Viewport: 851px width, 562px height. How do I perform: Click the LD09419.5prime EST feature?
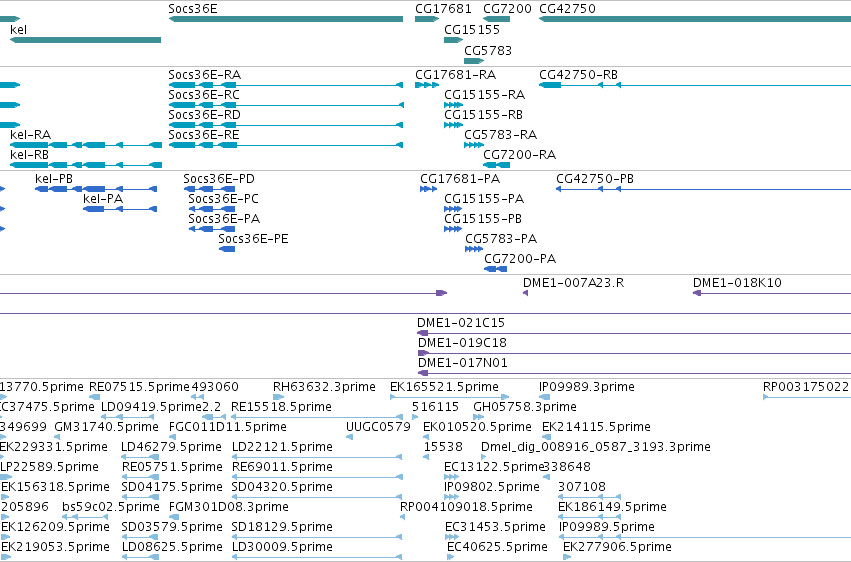pyautogui.click(x=130, y=417)
